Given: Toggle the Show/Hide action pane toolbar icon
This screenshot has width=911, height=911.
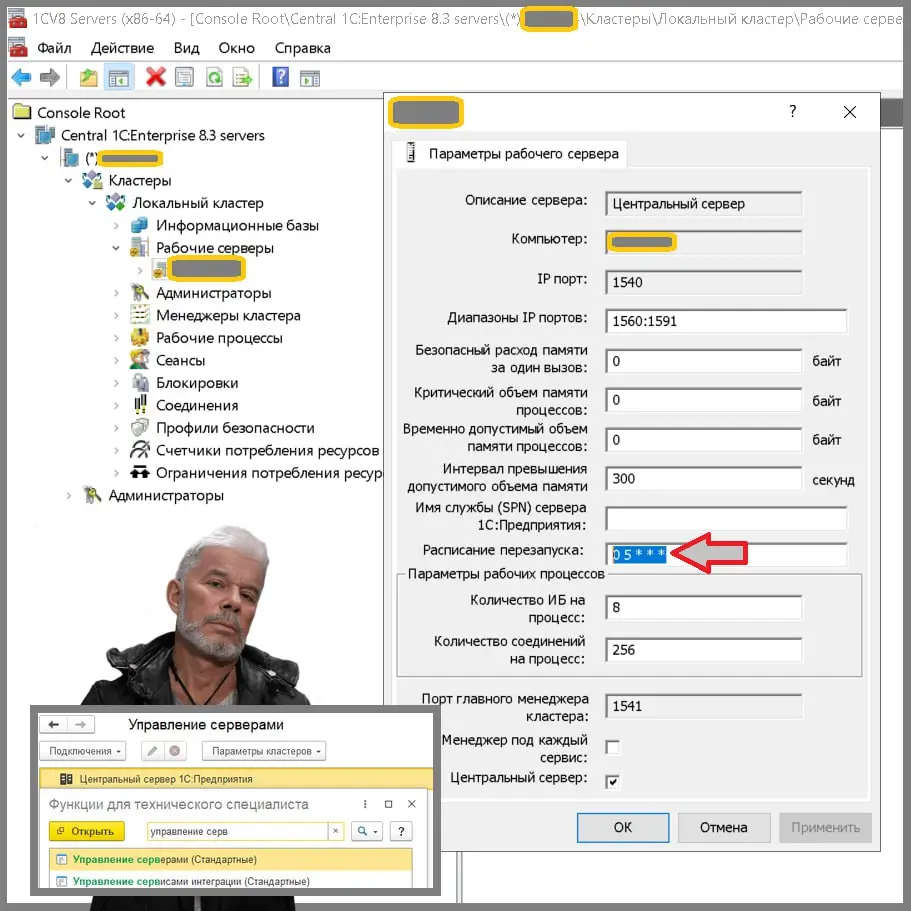Looking at the screenshot, I should [x=310, y=77].
